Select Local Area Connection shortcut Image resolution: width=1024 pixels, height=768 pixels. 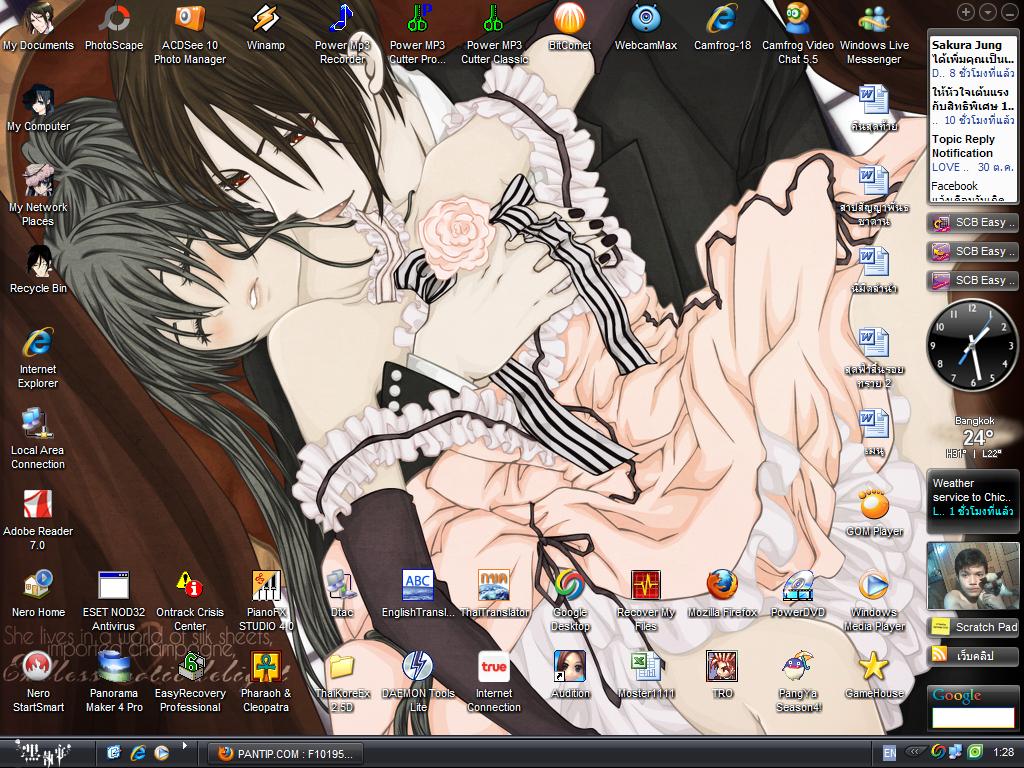pos(38,438)
